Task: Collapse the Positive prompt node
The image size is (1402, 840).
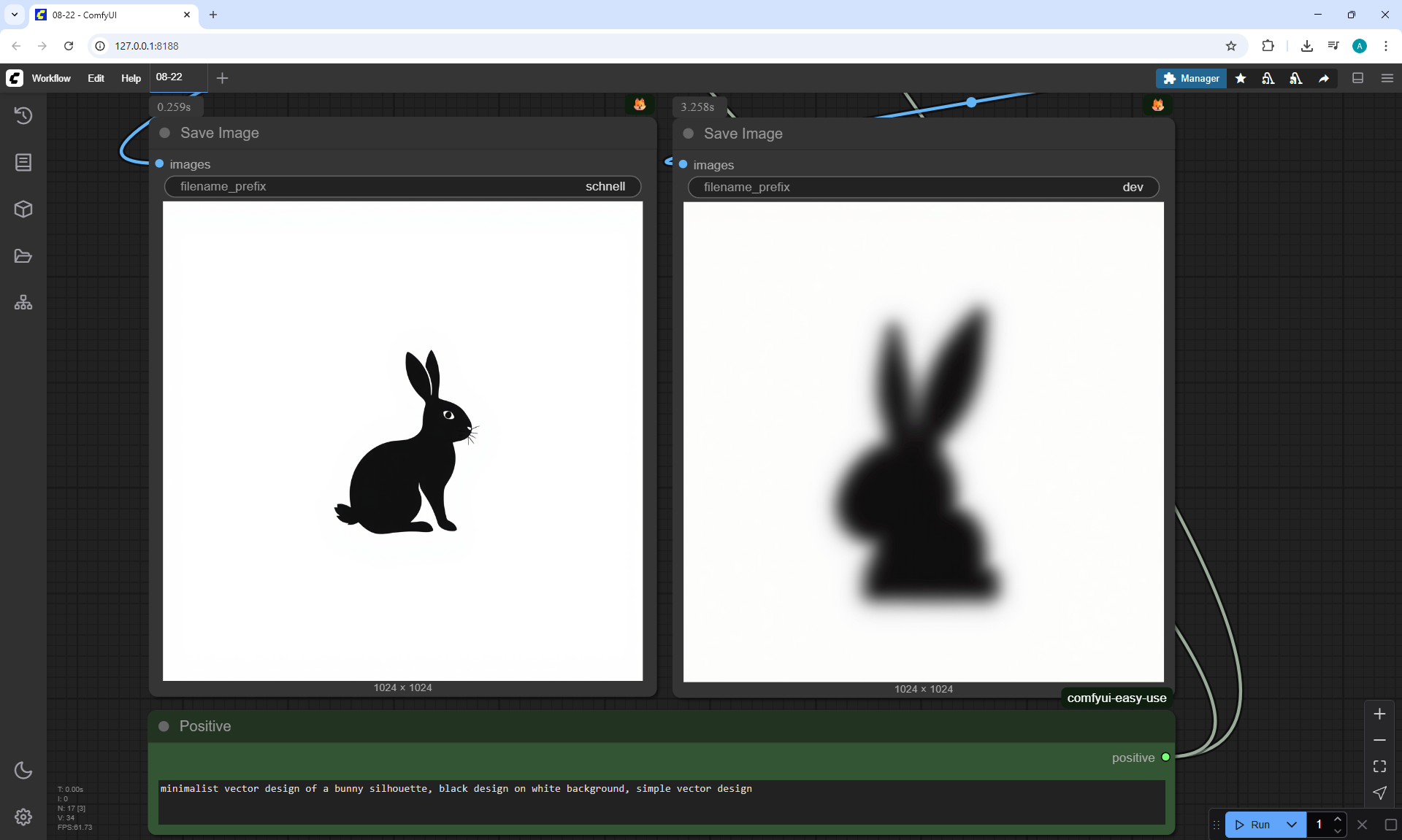Action: click(164, 726)
